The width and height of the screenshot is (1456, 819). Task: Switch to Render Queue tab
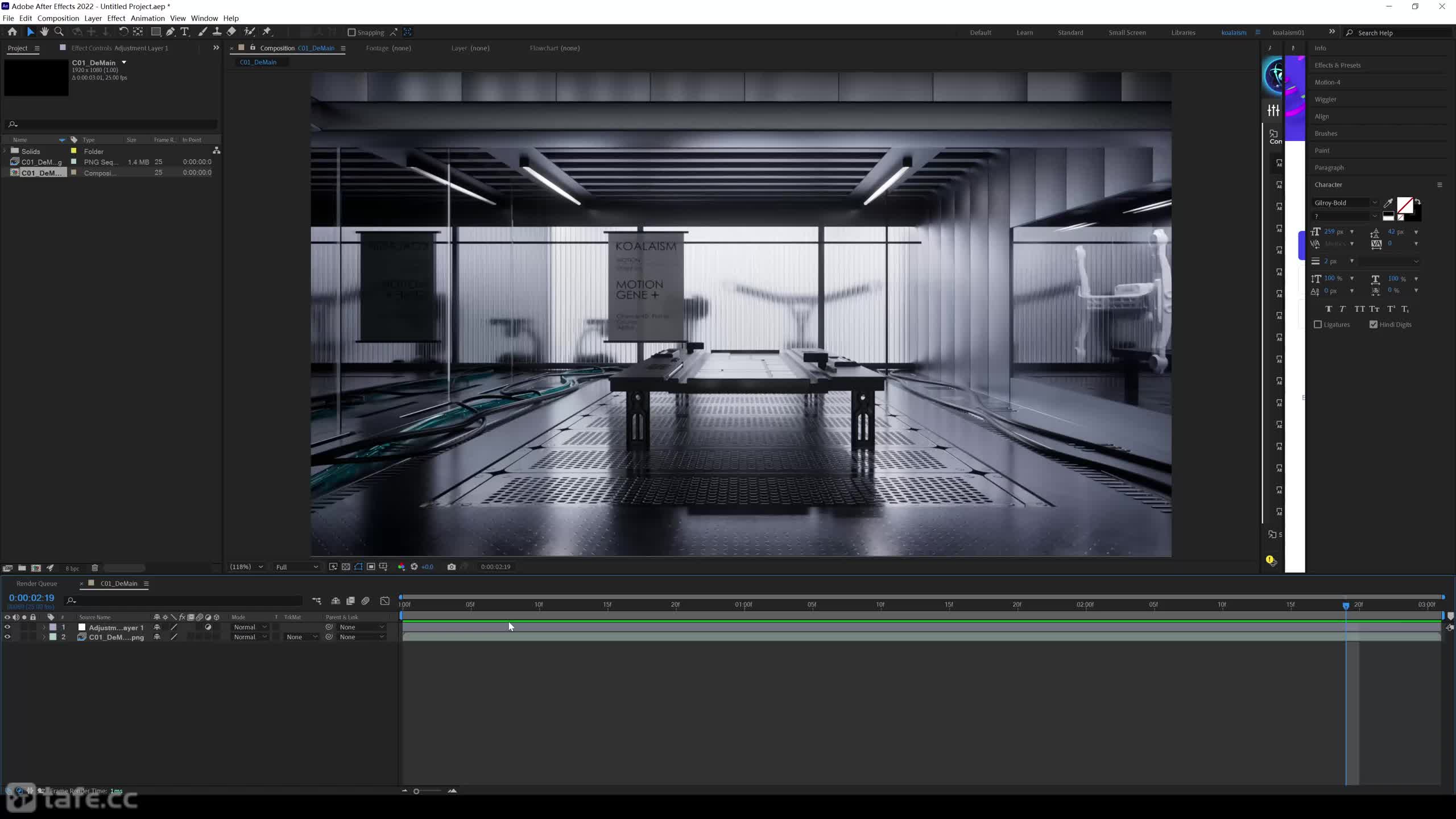pyautogui.click(x=37, y=584)
